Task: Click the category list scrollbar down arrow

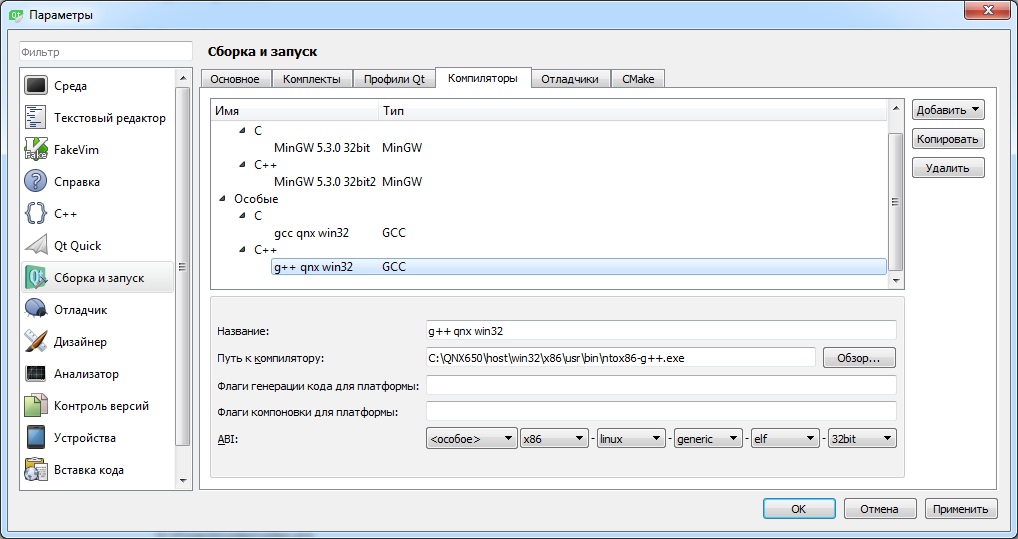Action: 182,481
